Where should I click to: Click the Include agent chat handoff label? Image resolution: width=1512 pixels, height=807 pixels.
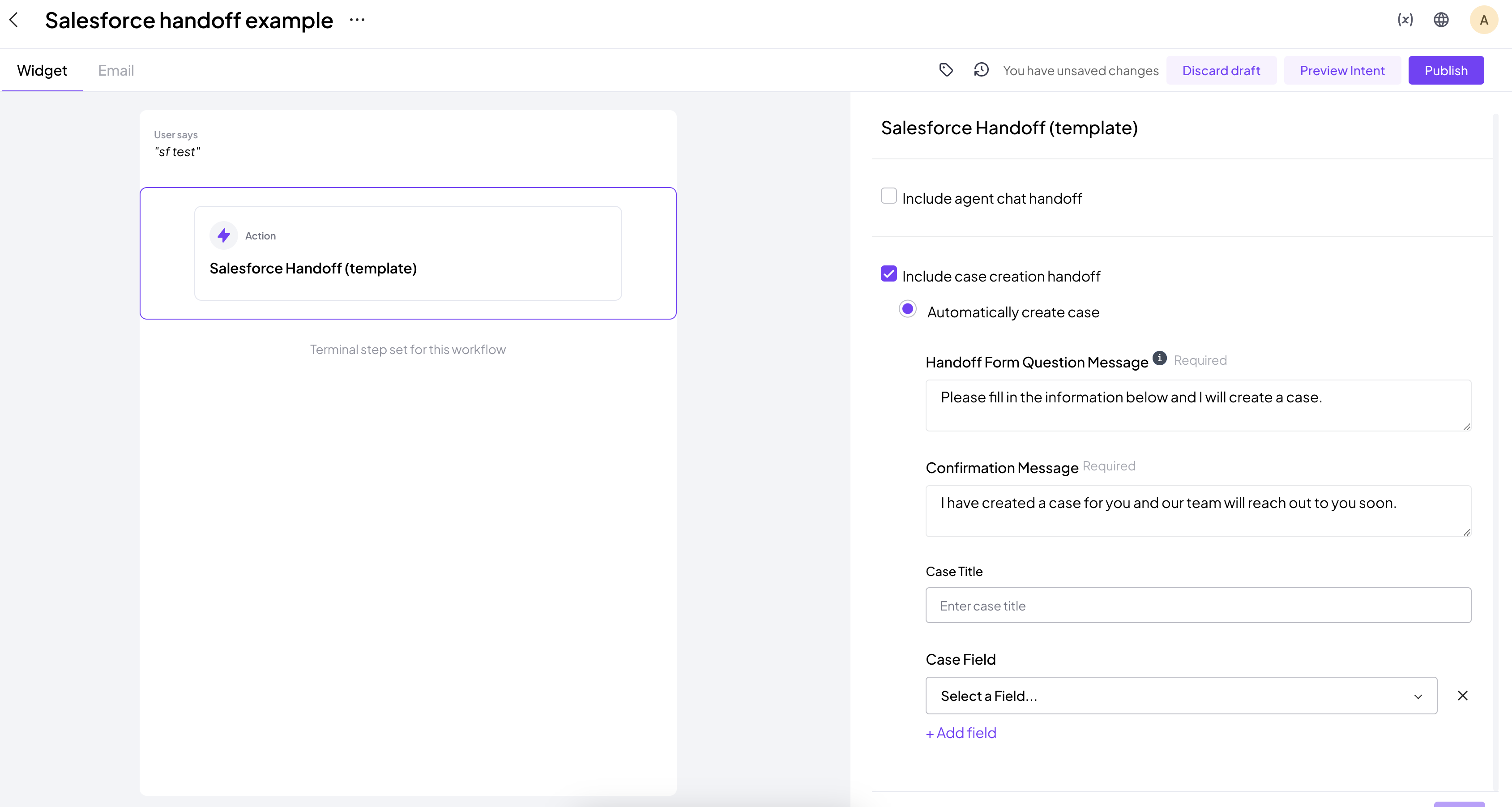pos(992,198)
